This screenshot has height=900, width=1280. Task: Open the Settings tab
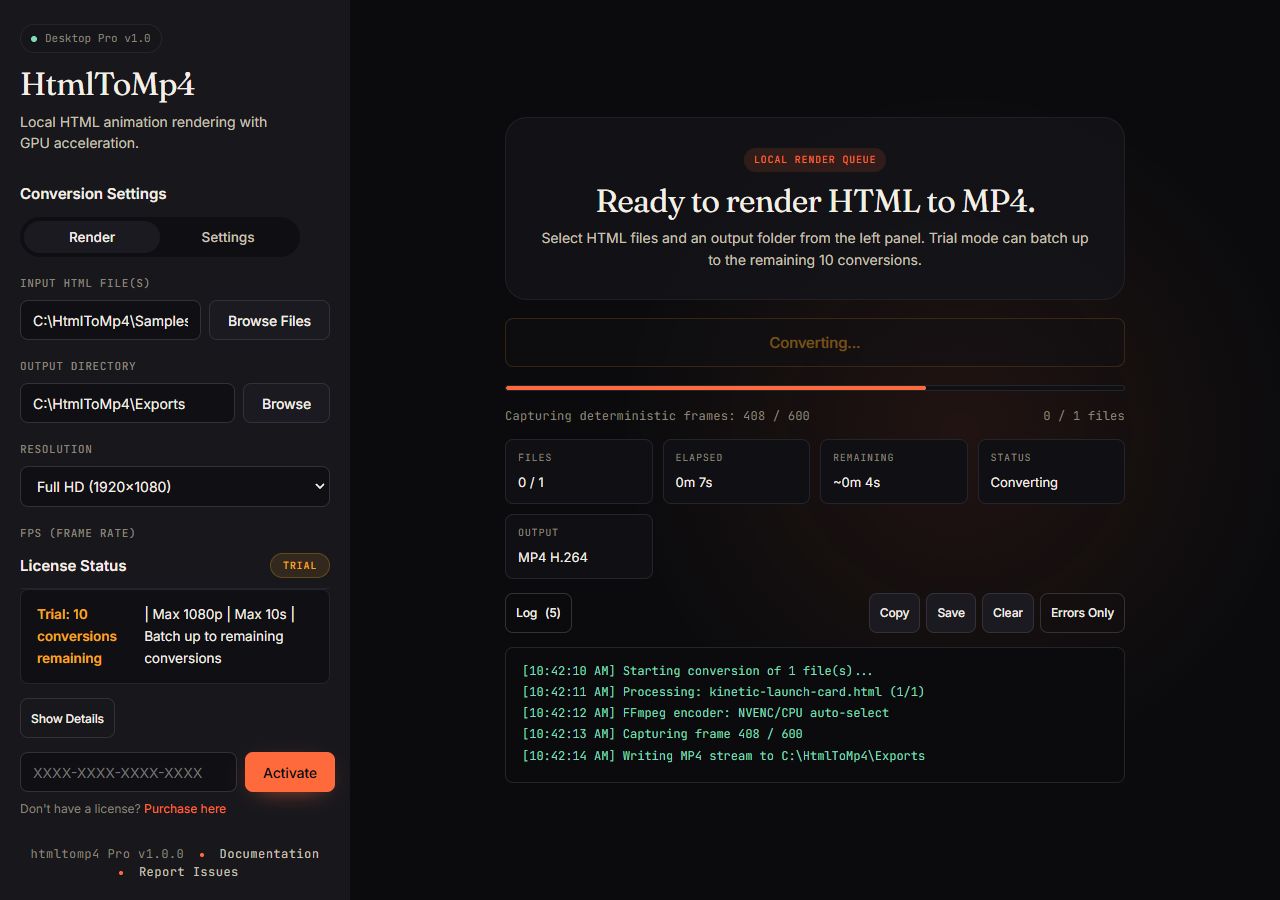tap(228, 237)
